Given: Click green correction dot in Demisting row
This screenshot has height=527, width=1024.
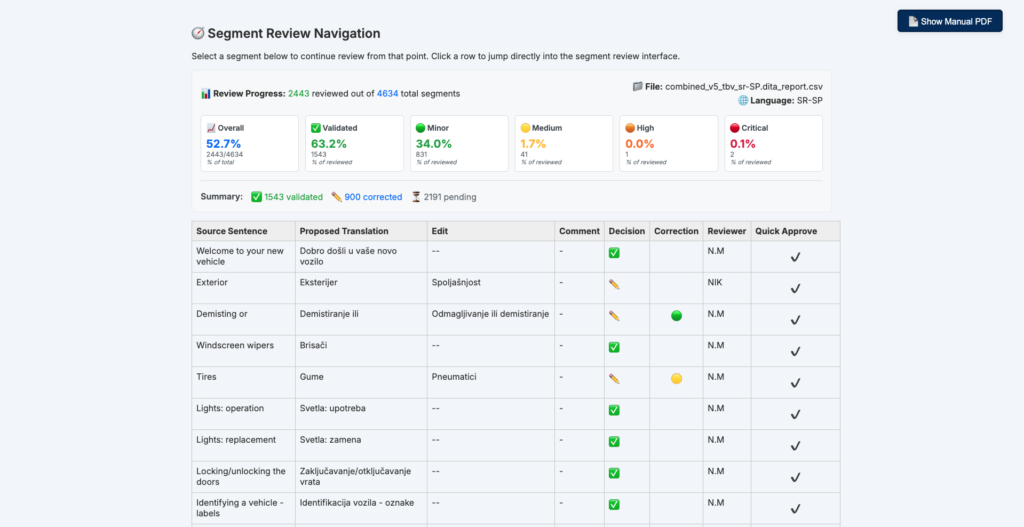Looking at the screenshot, I should click(676, 316).
